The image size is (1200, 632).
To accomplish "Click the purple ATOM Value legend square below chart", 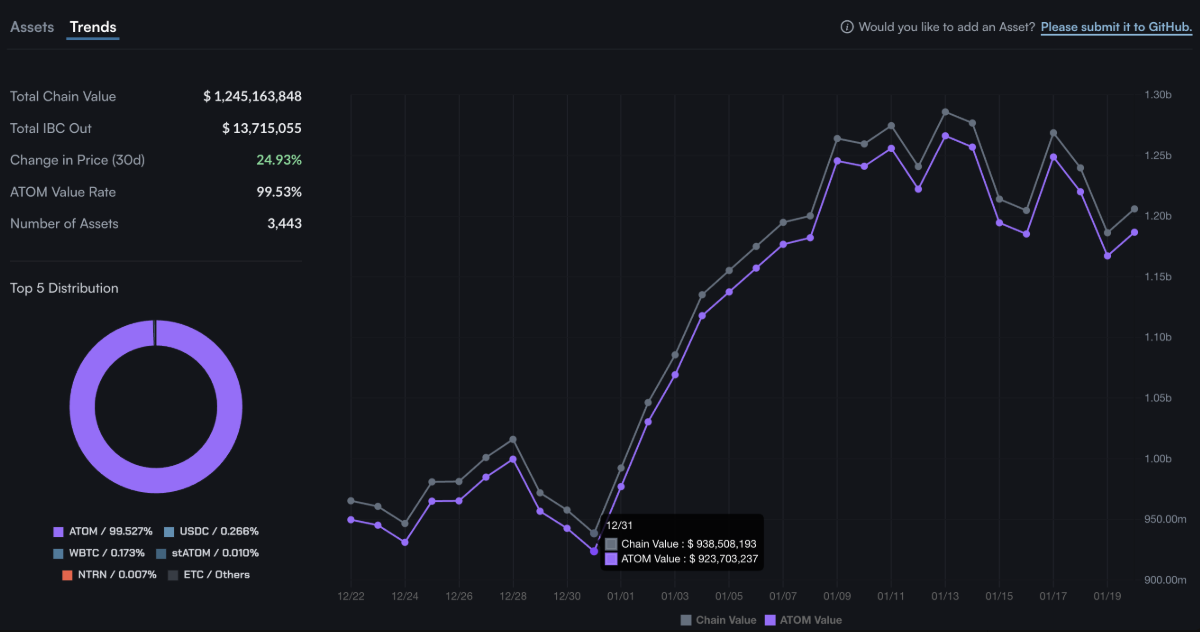I will (x=770, y=620).
